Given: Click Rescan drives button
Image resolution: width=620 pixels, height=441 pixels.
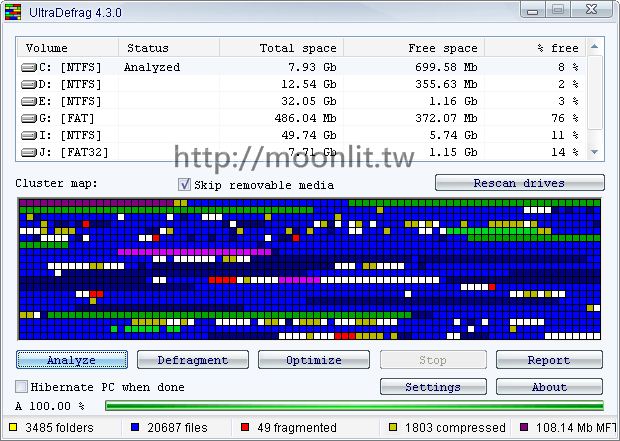Looking at the screenshot, I should (520, 183).
